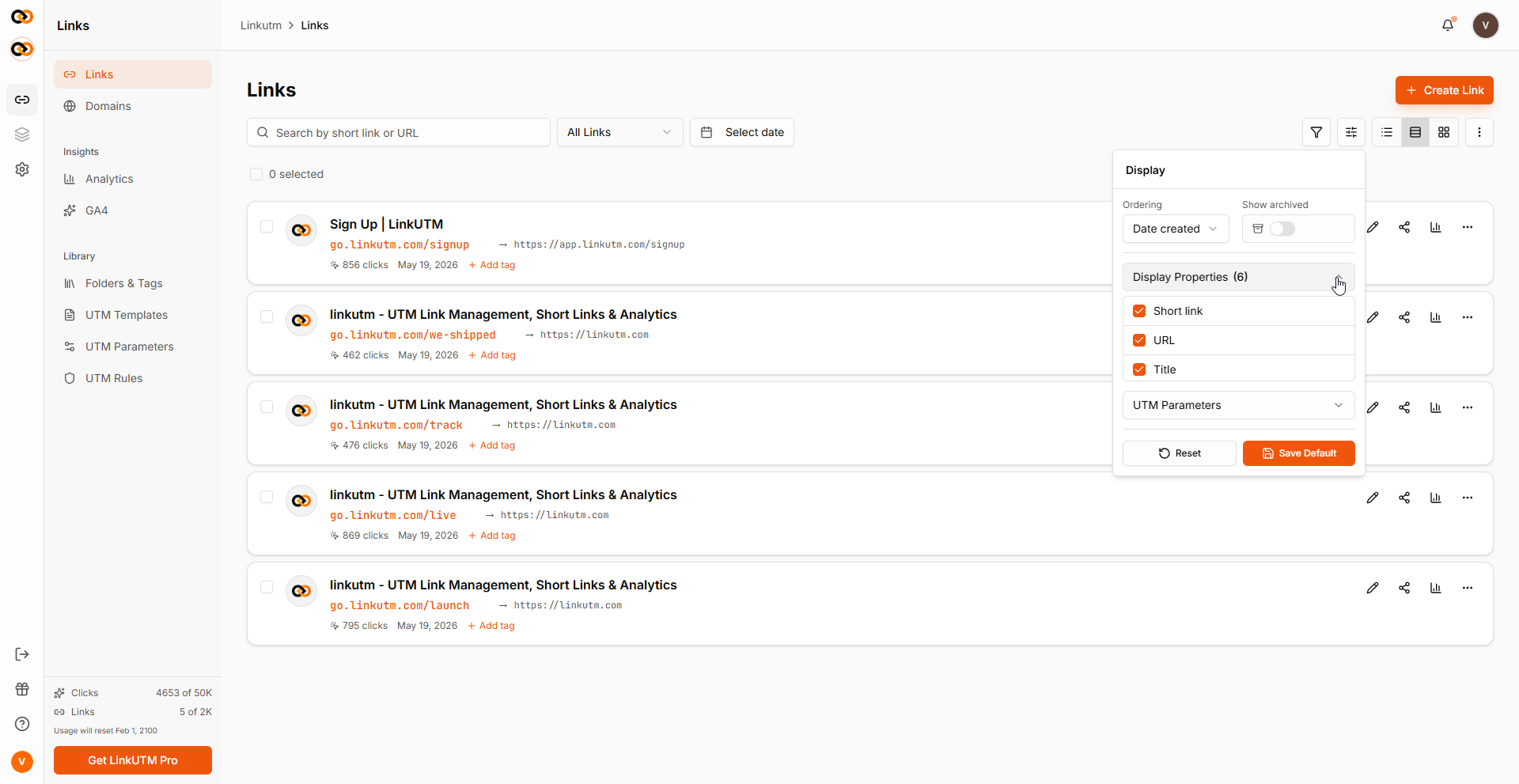Uncheck the Title display property
Screen dimensions: 1519x784
(x=1139, y=369)
